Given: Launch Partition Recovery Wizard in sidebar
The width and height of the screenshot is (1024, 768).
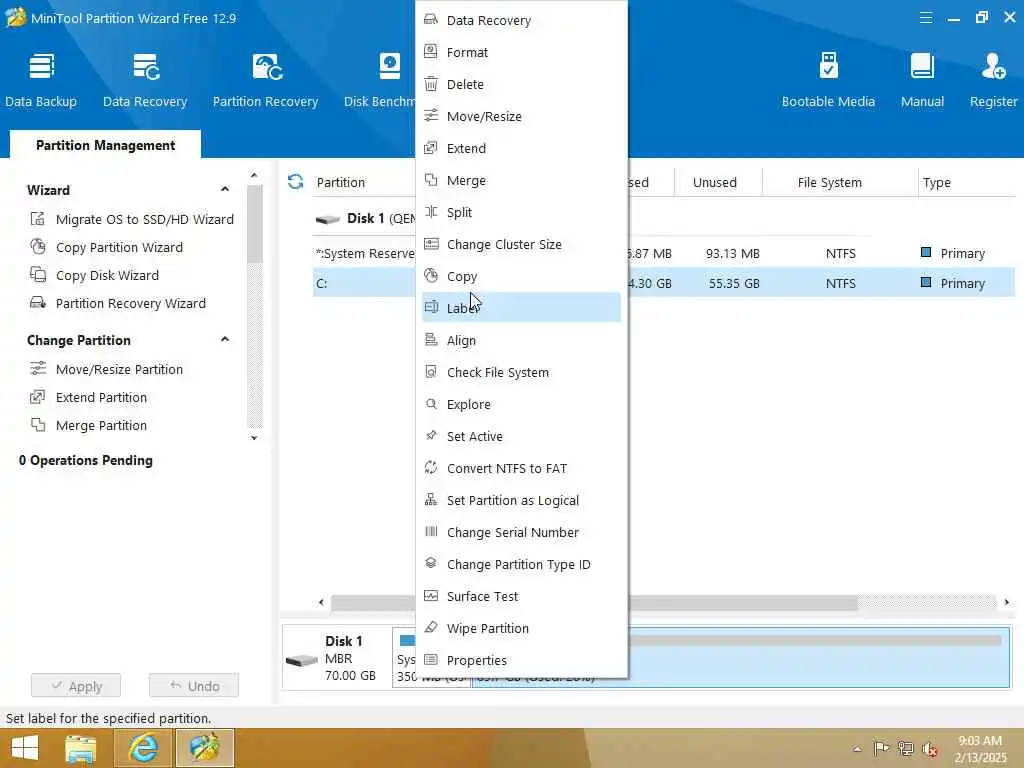Looking at the screenshot, I should 118,304.
